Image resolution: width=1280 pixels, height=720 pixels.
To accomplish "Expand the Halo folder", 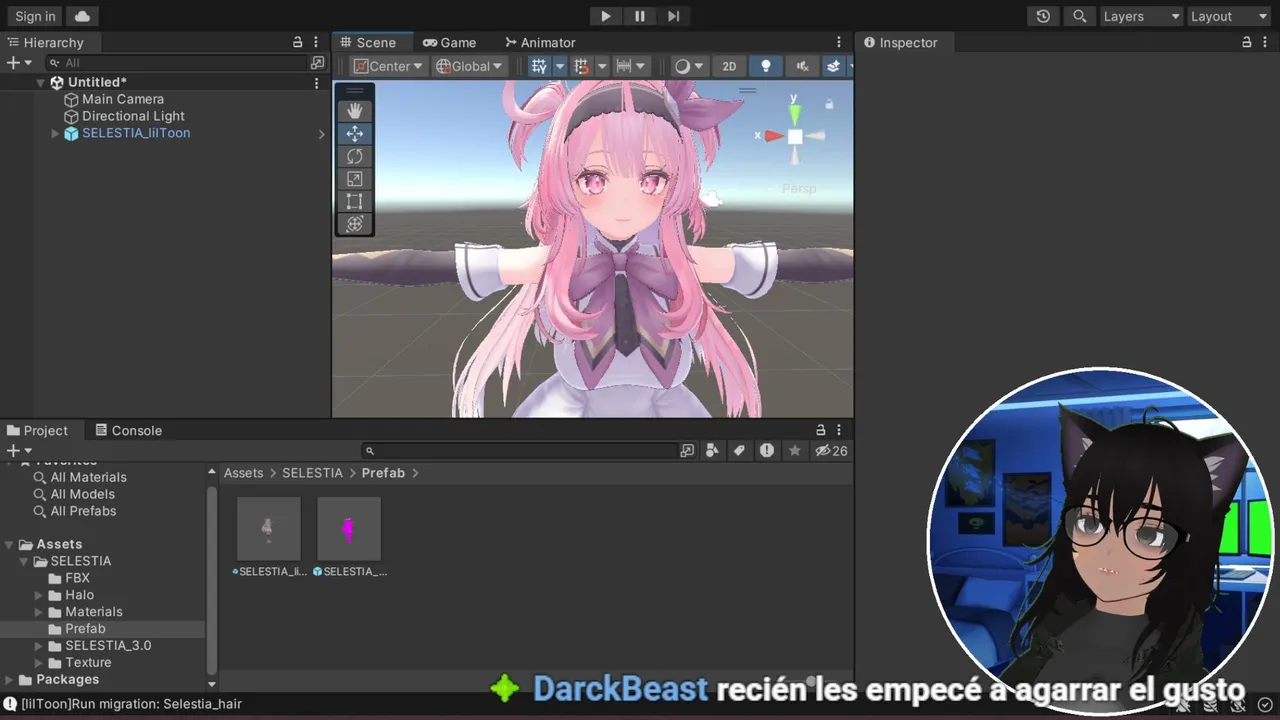I will (40, 595).
